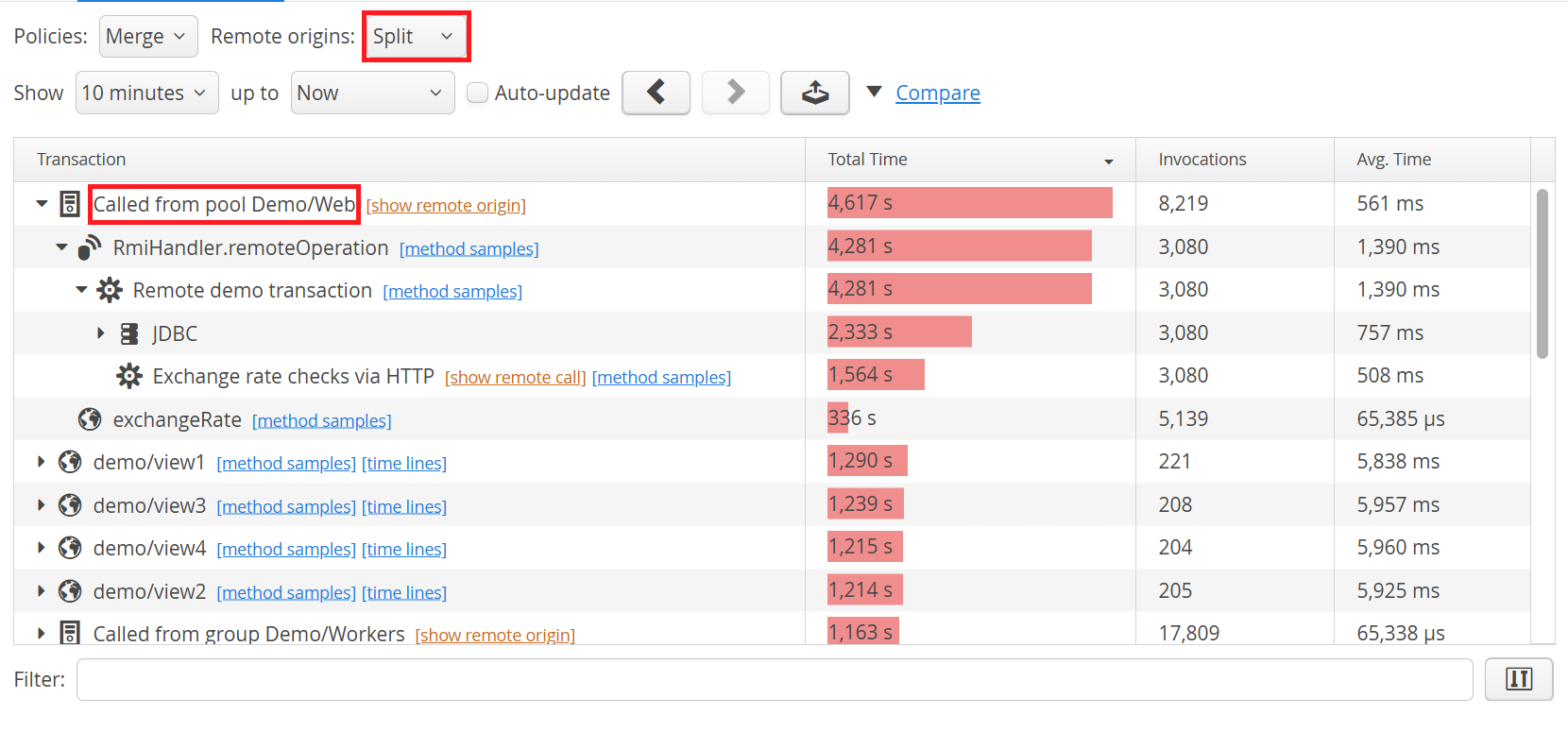1568x732 pixels.
Task: Open the Compare link
Action: pos(937,93)
